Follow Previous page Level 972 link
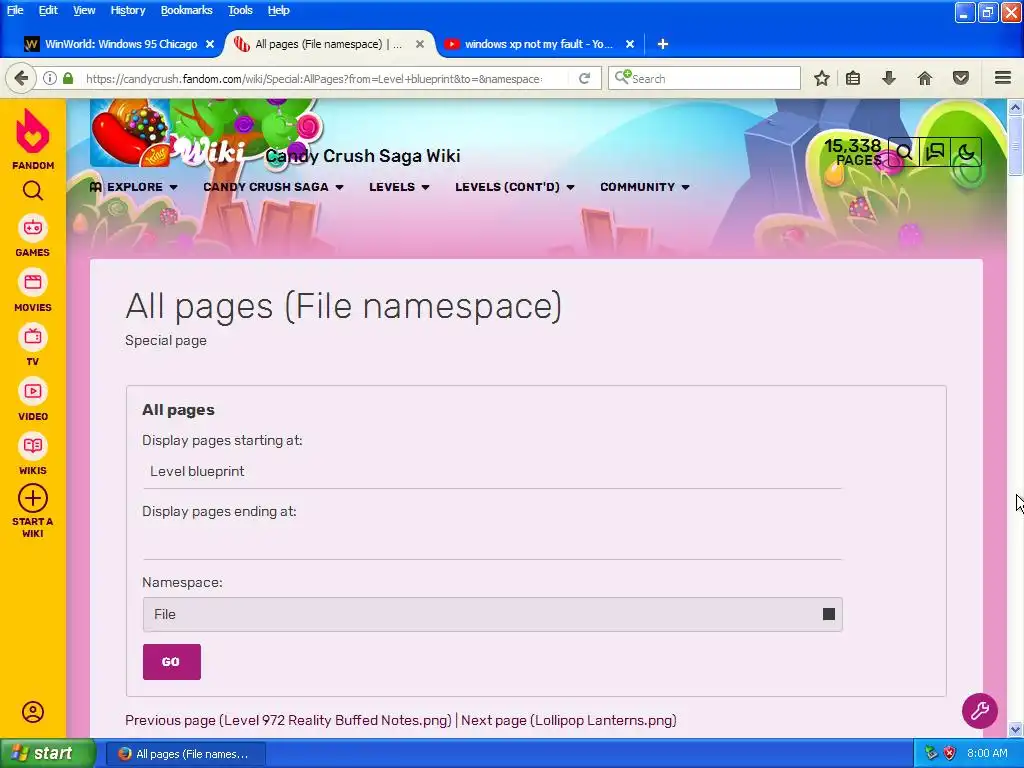Image resolution: width=1024 pixels, height=768 pixels. pos(288,720)
